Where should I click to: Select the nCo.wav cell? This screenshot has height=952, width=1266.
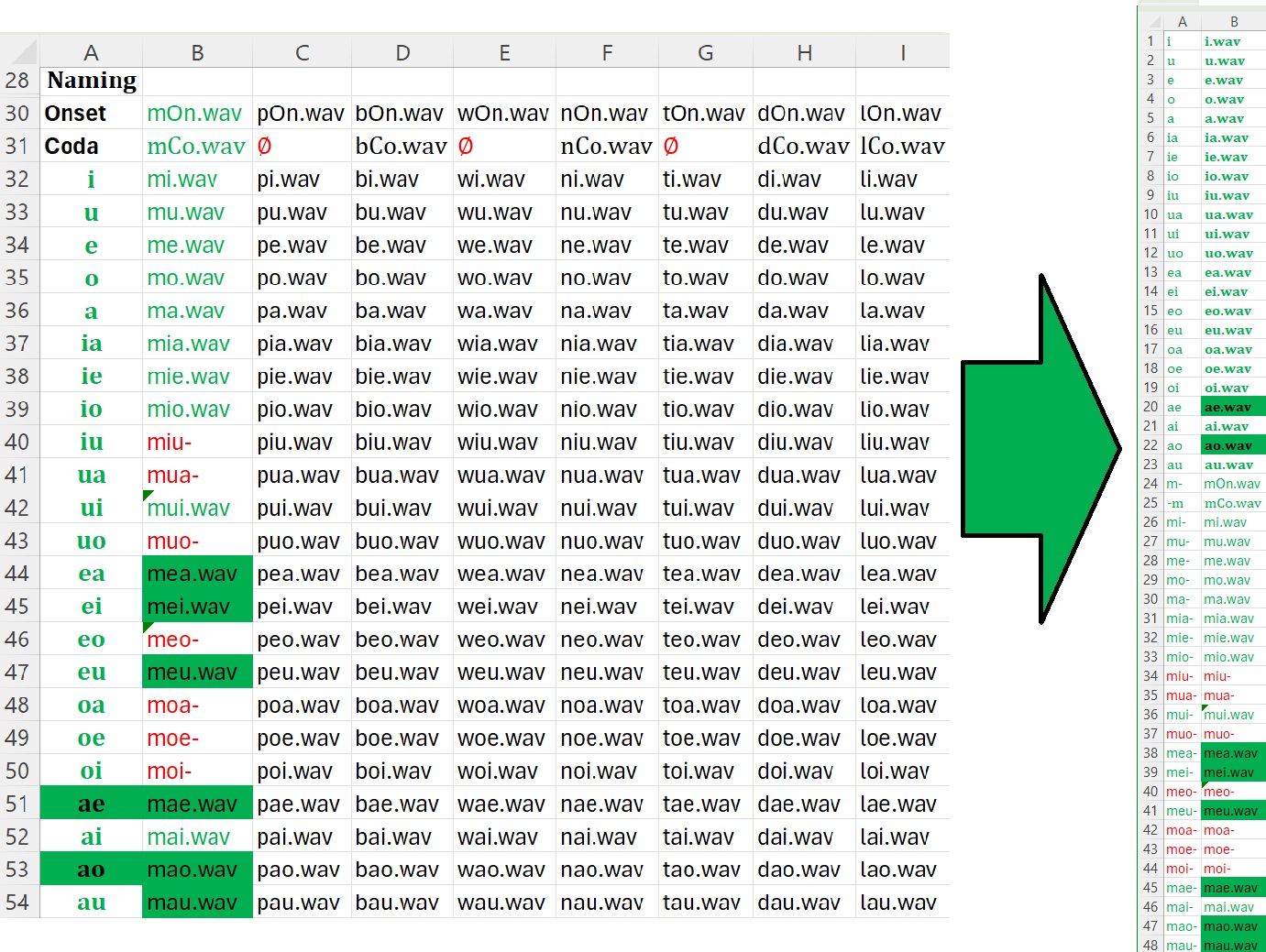[606, 147]
